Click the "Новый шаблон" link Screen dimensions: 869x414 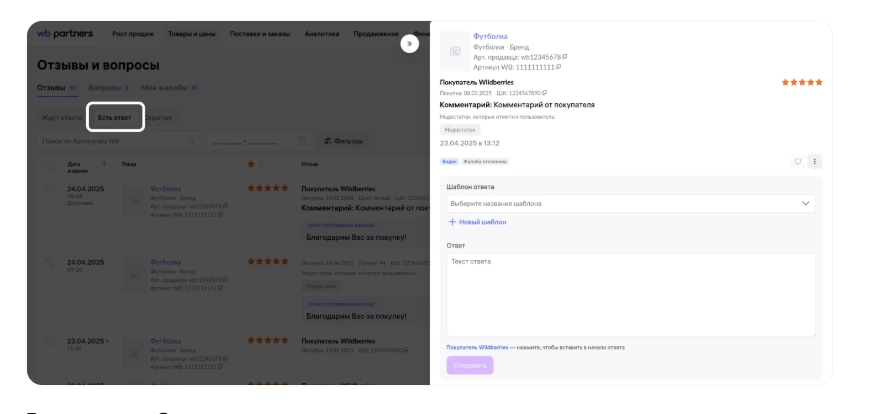477,222
